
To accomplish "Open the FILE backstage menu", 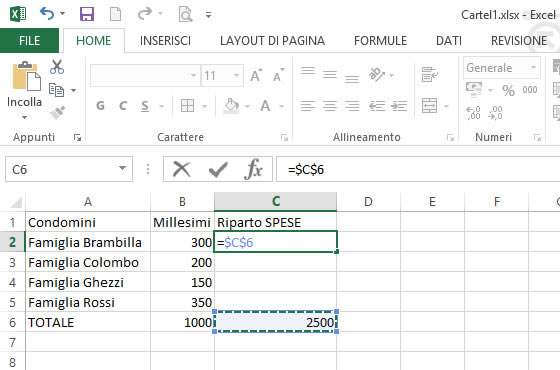I will point(29,41).
